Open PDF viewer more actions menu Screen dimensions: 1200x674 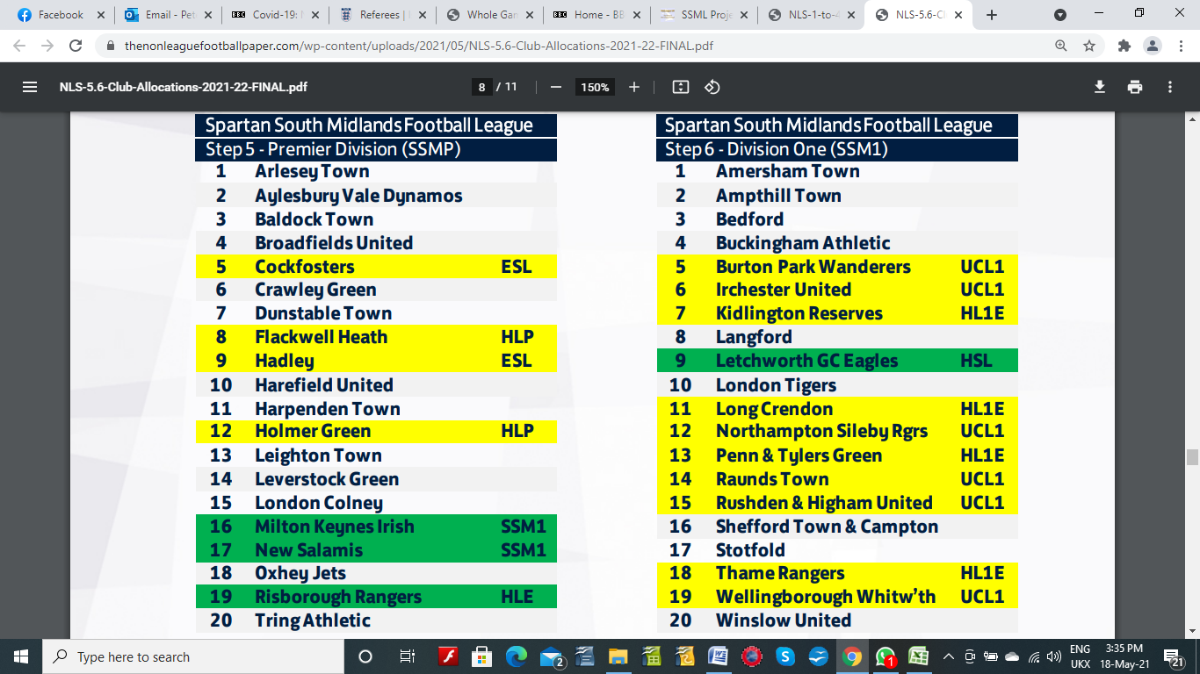1170,87
